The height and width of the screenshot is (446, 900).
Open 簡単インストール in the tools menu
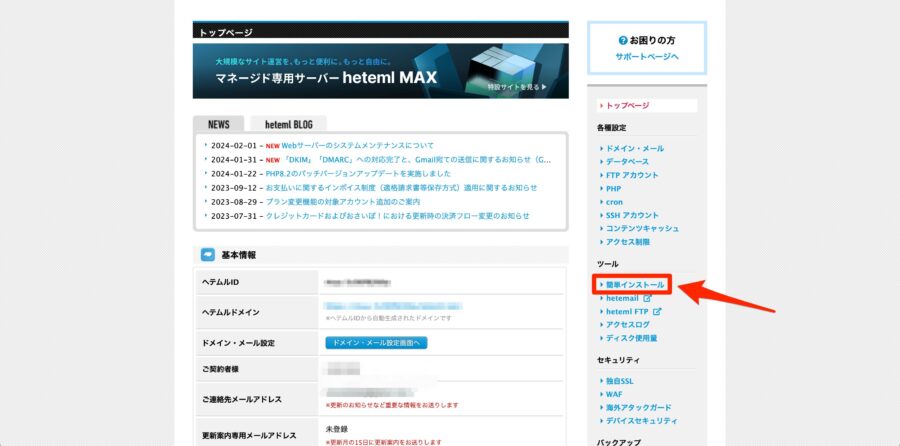(634, 285)
